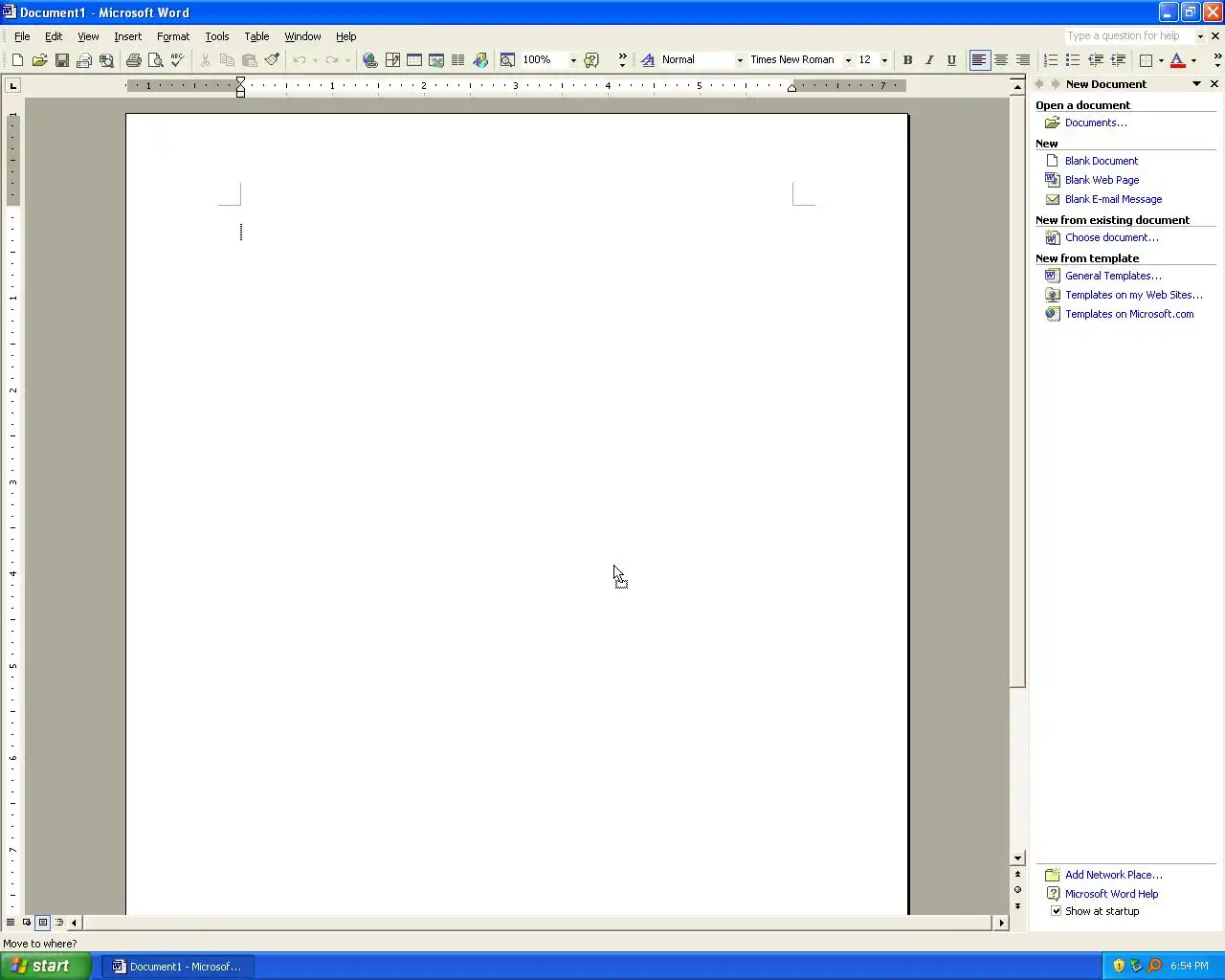Image resolution: width=1225 pixels, height=980 pixels.
Task: Click the Blank Document link
Action: coord(1102,161)
